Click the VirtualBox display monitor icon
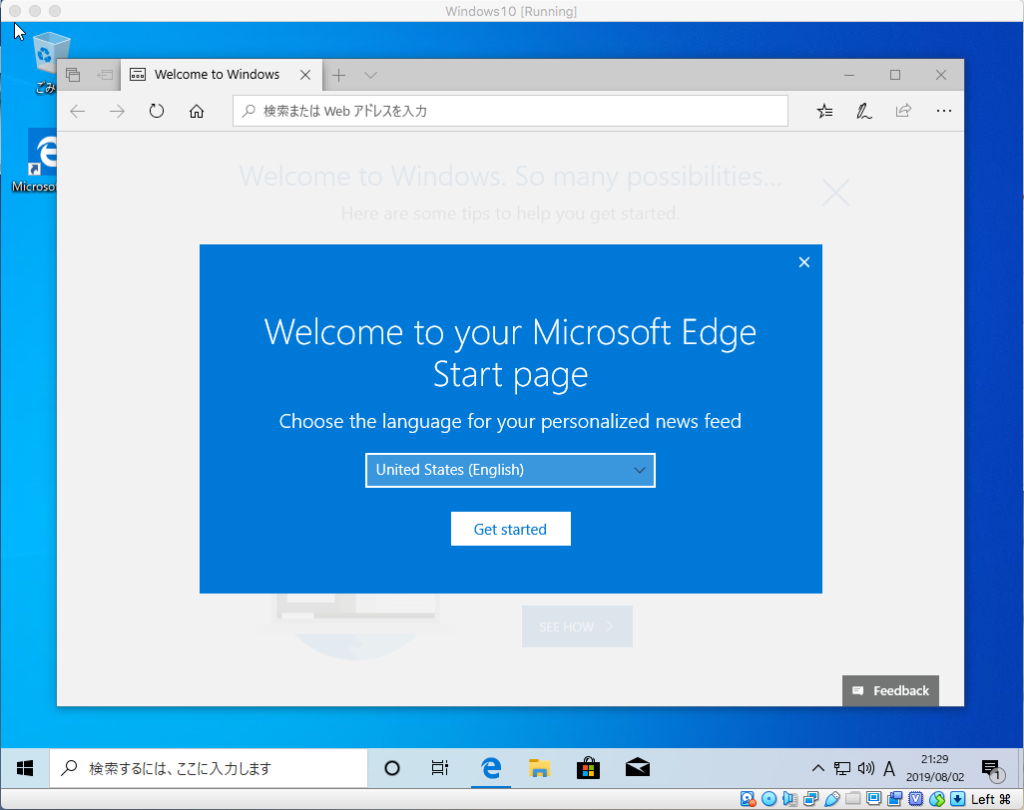 [874, 799]
